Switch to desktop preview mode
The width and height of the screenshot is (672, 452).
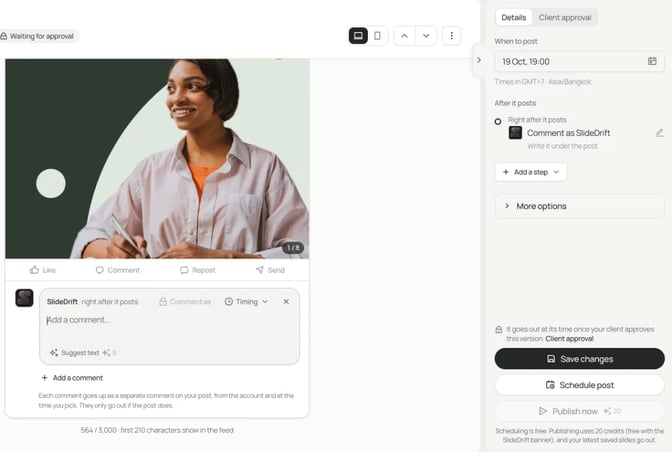click(x=358, y=36)
